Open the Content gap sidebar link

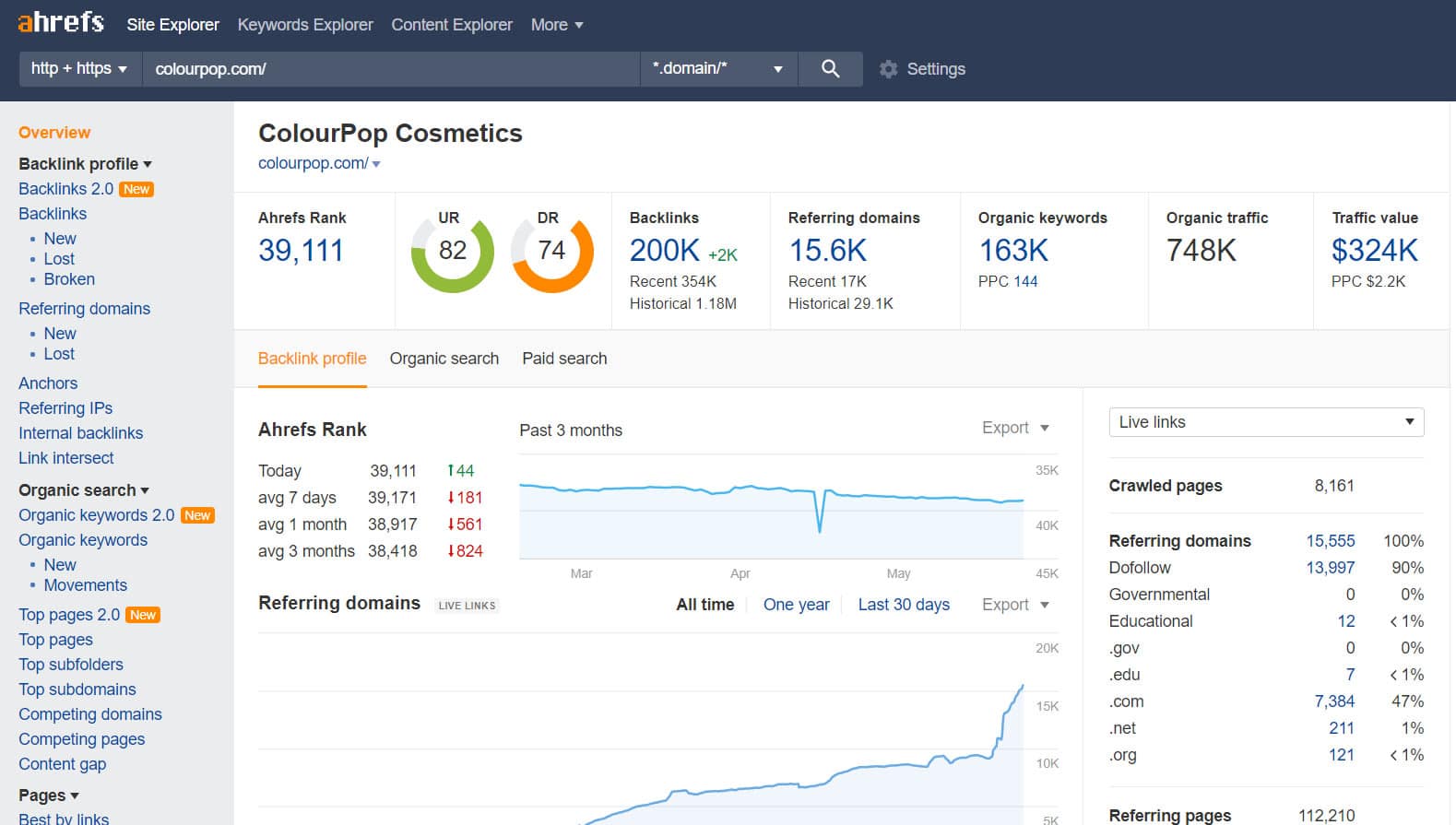pos(63,764)
